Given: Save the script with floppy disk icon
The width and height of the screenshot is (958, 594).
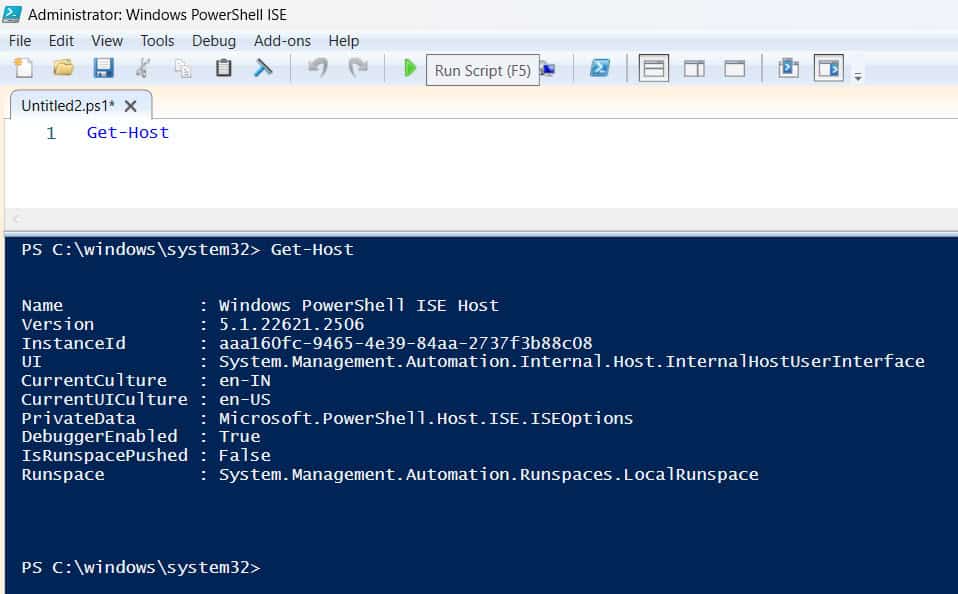Looking at the screenshot, I should (x=103, y=68).
